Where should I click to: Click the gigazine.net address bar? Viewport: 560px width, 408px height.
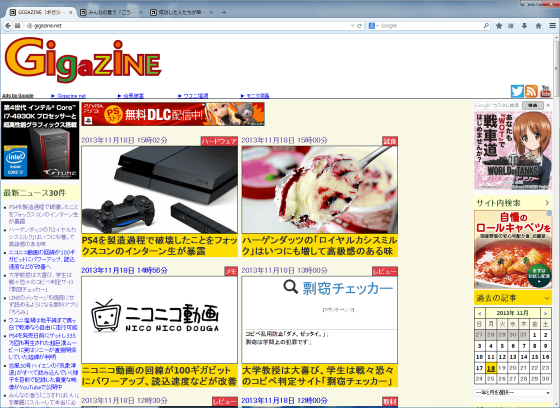click(189, 26)
